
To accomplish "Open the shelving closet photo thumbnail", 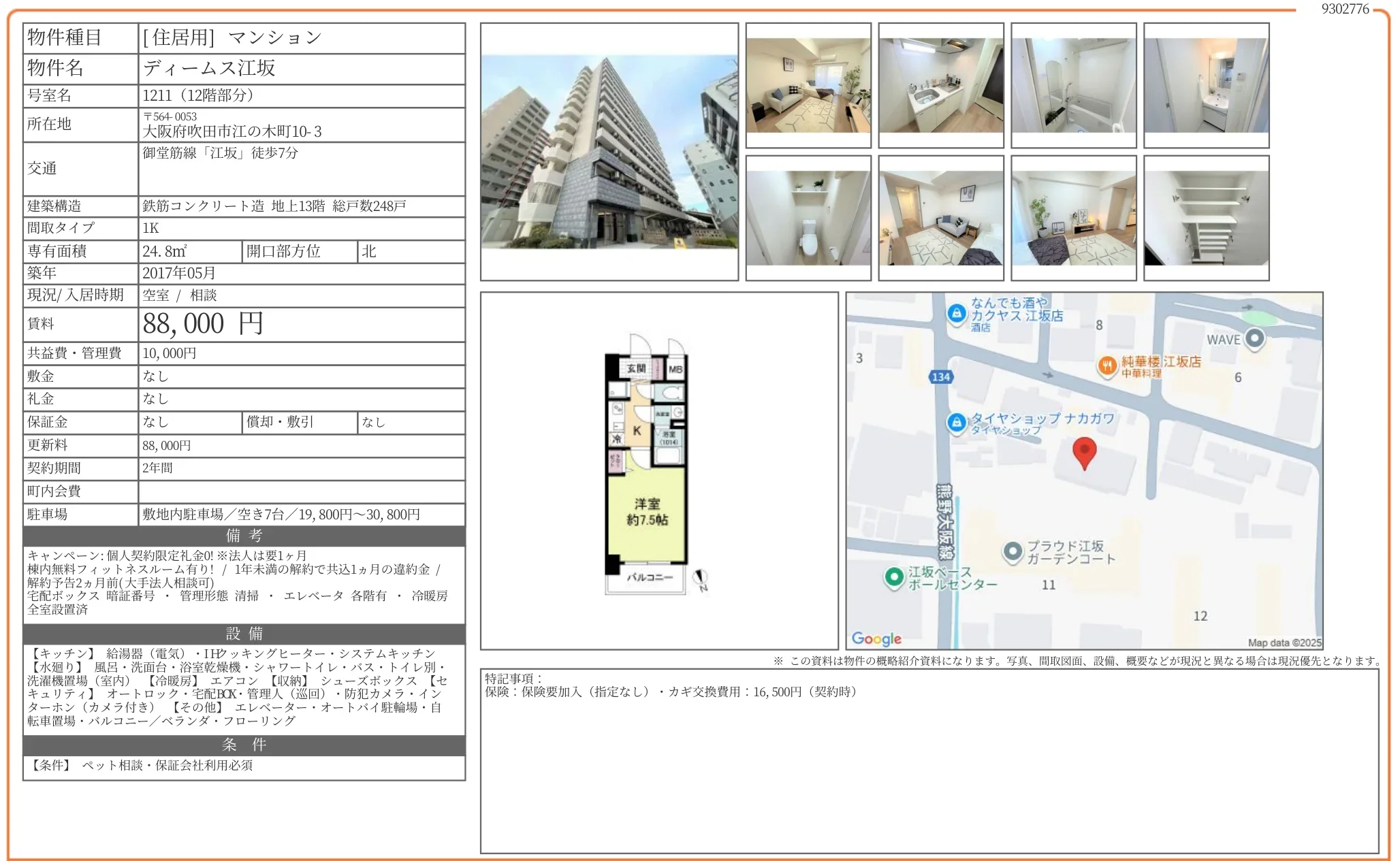I will [1206, 218].
